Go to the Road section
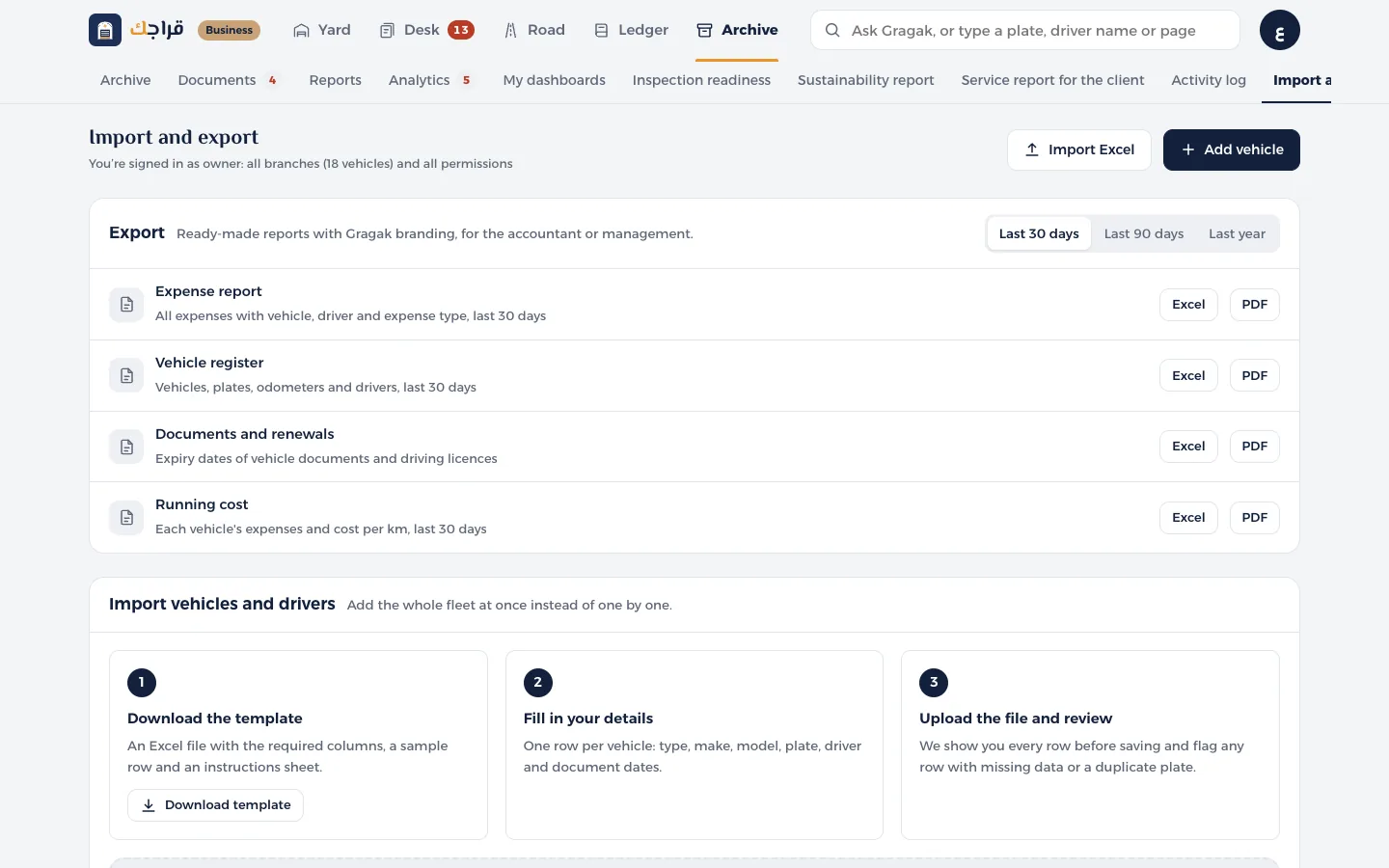 tap(534, 30)
